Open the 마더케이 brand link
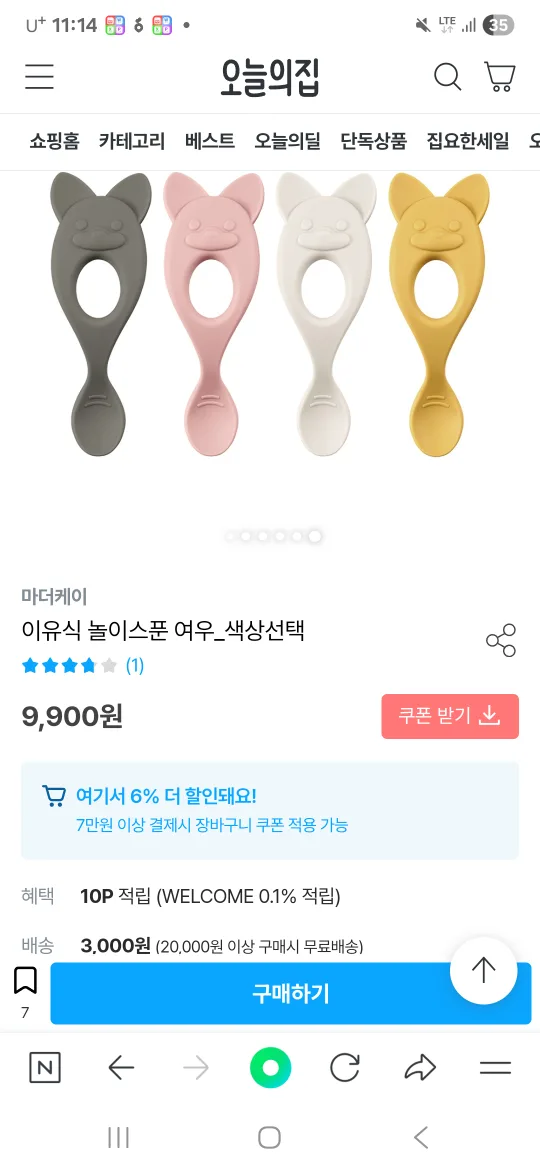This screenshot has width=540, height=1170. coord(54,597)
